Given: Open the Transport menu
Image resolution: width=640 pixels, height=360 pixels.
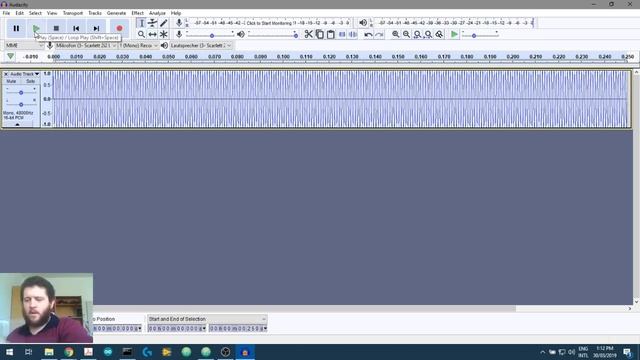Looking at the screenshot, I should tap(73, 13).
